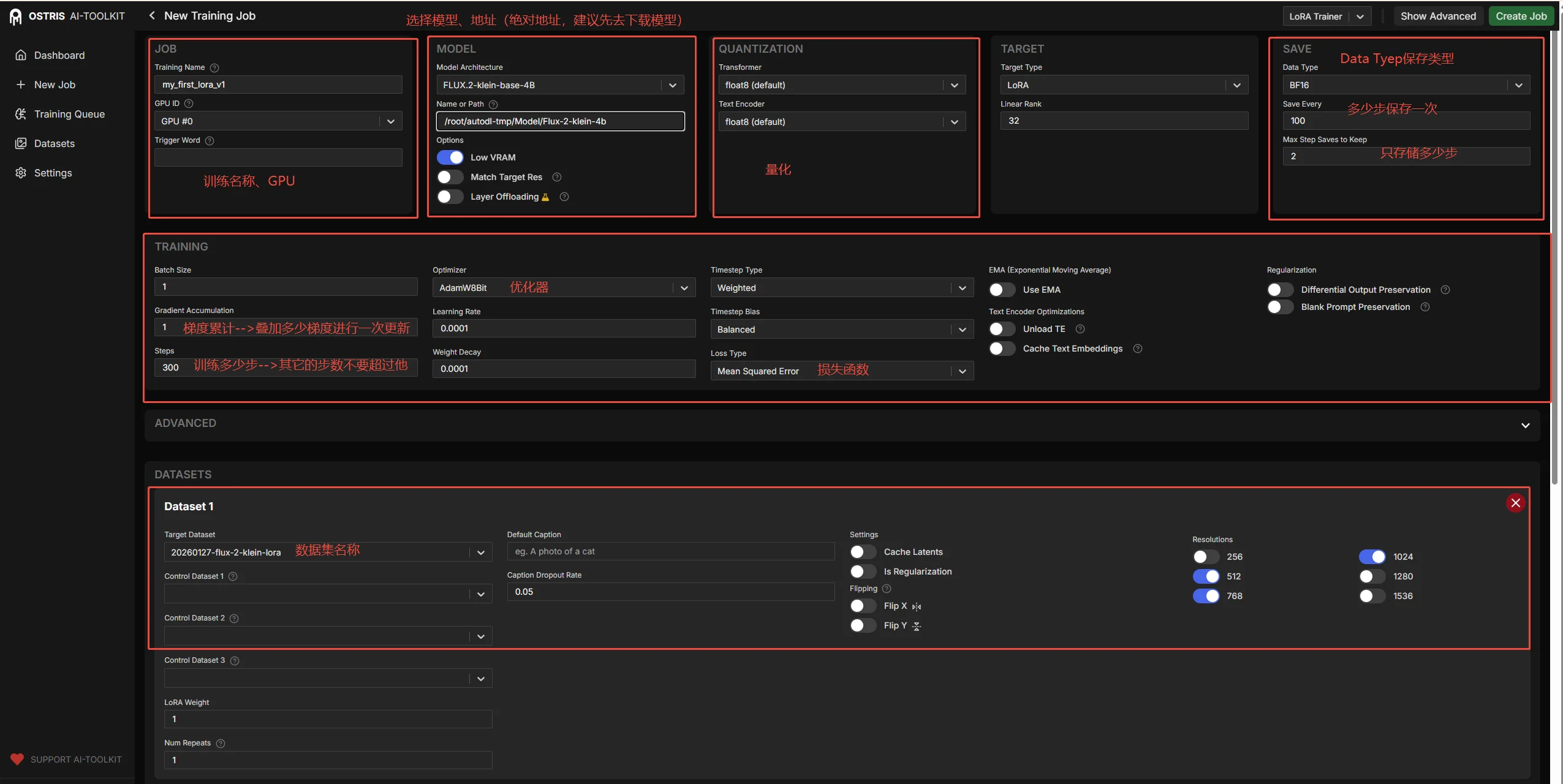Screen dimensions: 1563x784
Task: Remove Dataset 1 with the red X
Action: (x=1515, y=503)
